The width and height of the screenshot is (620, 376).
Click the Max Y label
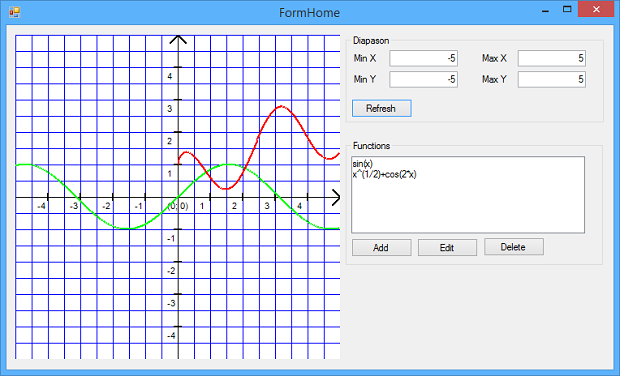pos(494,79)
